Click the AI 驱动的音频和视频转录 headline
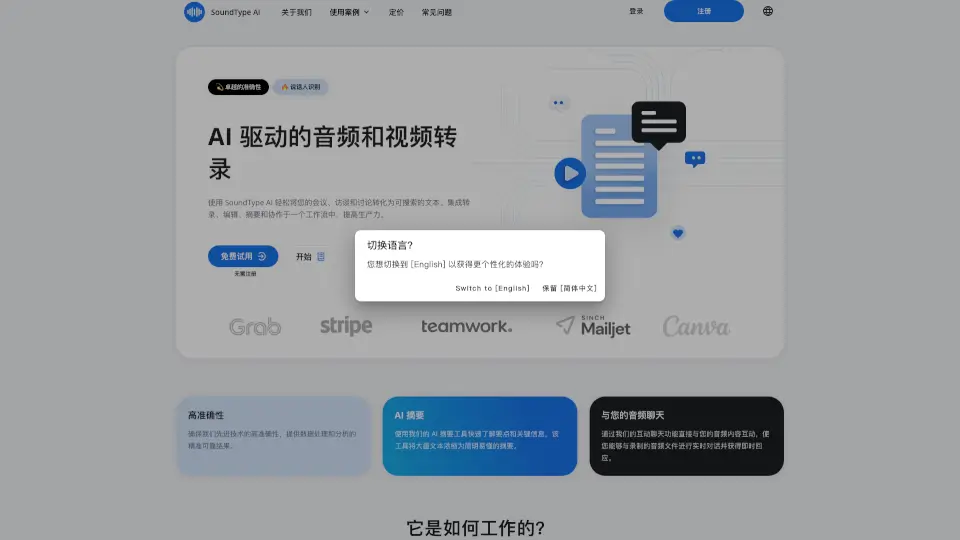 pos(332,153)
